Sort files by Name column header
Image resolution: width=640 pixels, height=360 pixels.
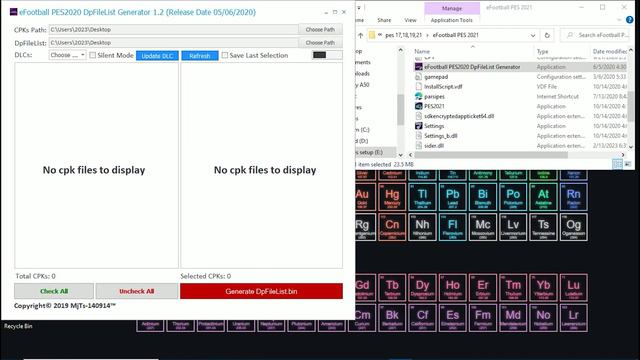click(422, 51)
